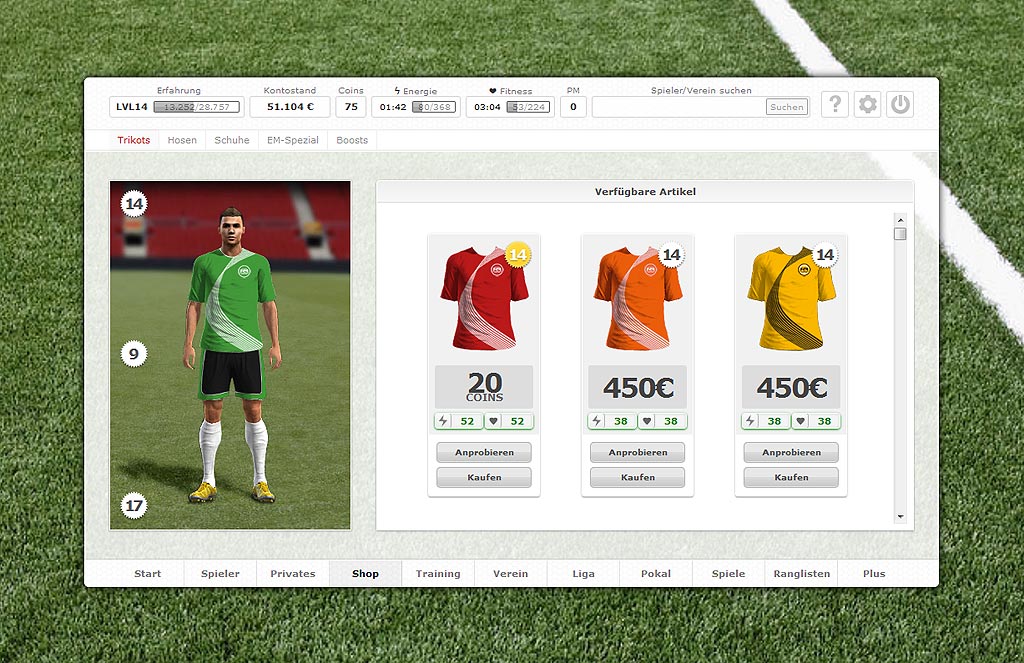This screenshot has height=663, width=1024.
Task: Click the Kontostand value 51.104 €
Action: click(x=290, y=107)
